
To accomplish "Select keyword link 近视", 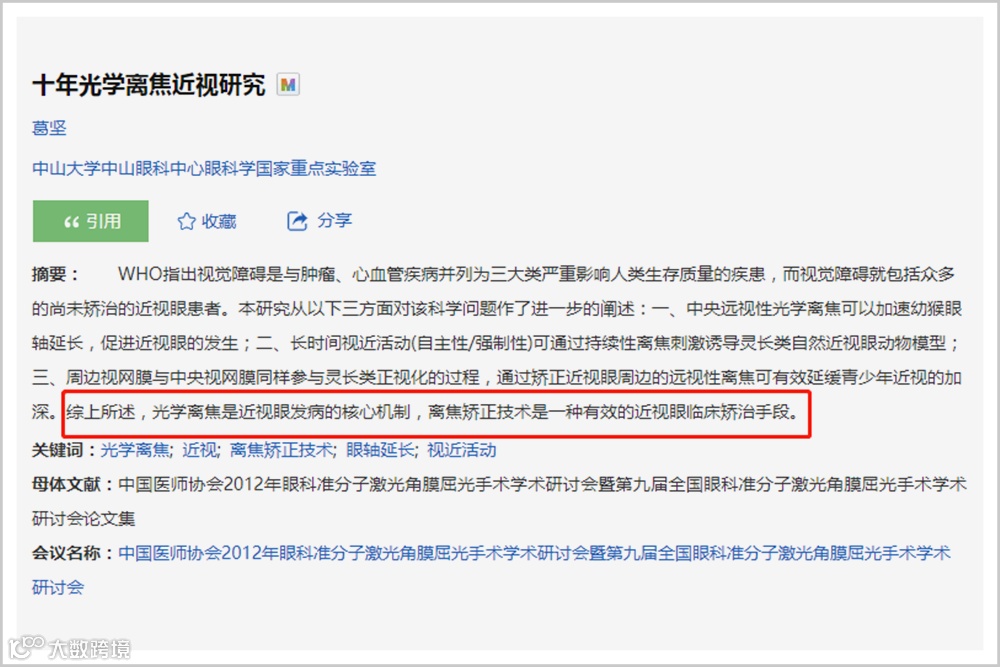I will pos(200,450).
